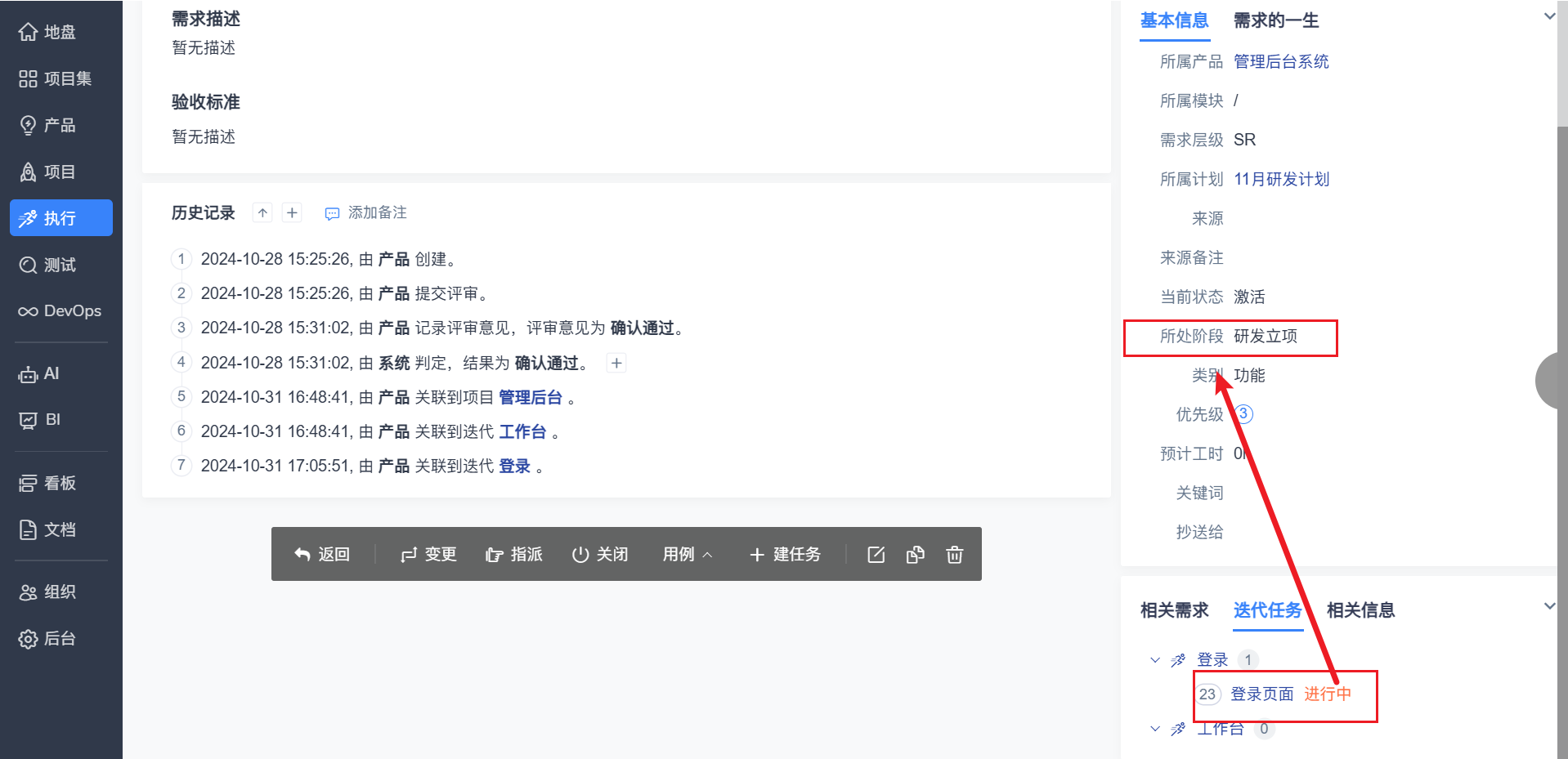Open the 工作台 iteration link in history

pos(522,431)
